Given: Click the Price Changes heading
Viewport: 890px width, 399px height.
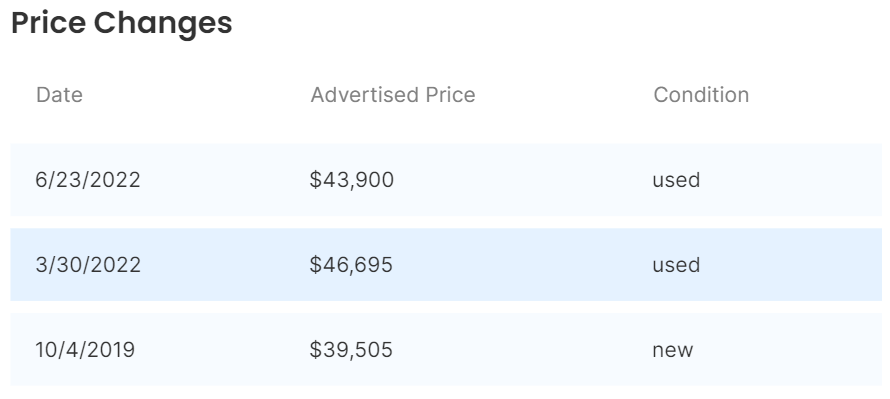Looking at the screenshot, I should 121,23.
